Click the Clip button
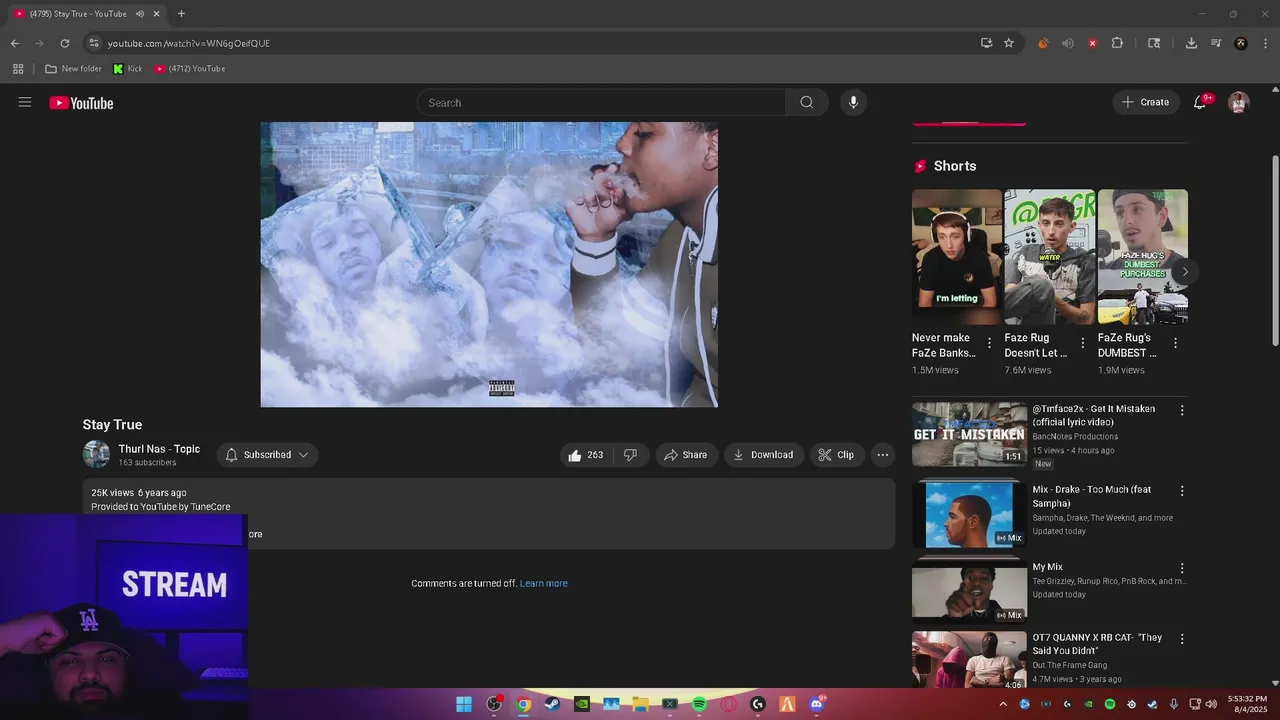This screenshot has height=720, width=1280. (837, 455)
